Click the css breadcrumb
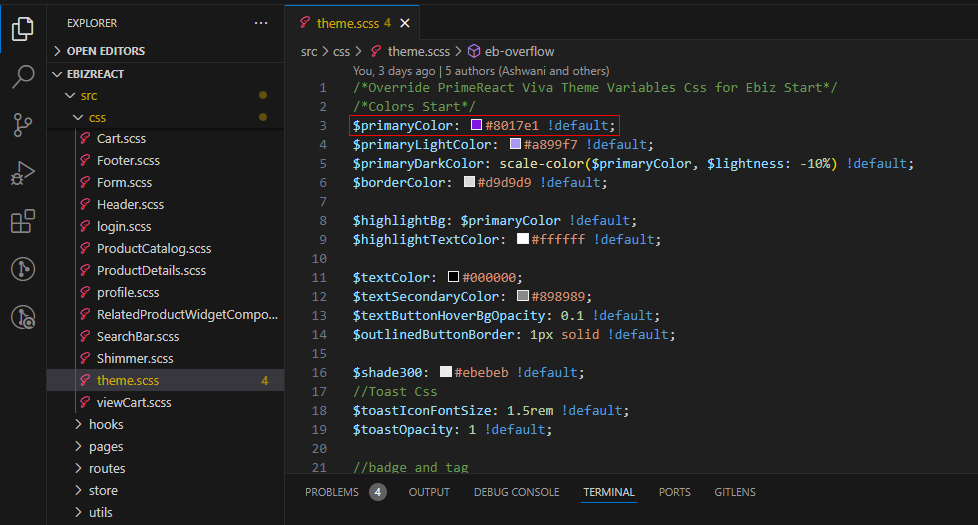 point(341,51)
